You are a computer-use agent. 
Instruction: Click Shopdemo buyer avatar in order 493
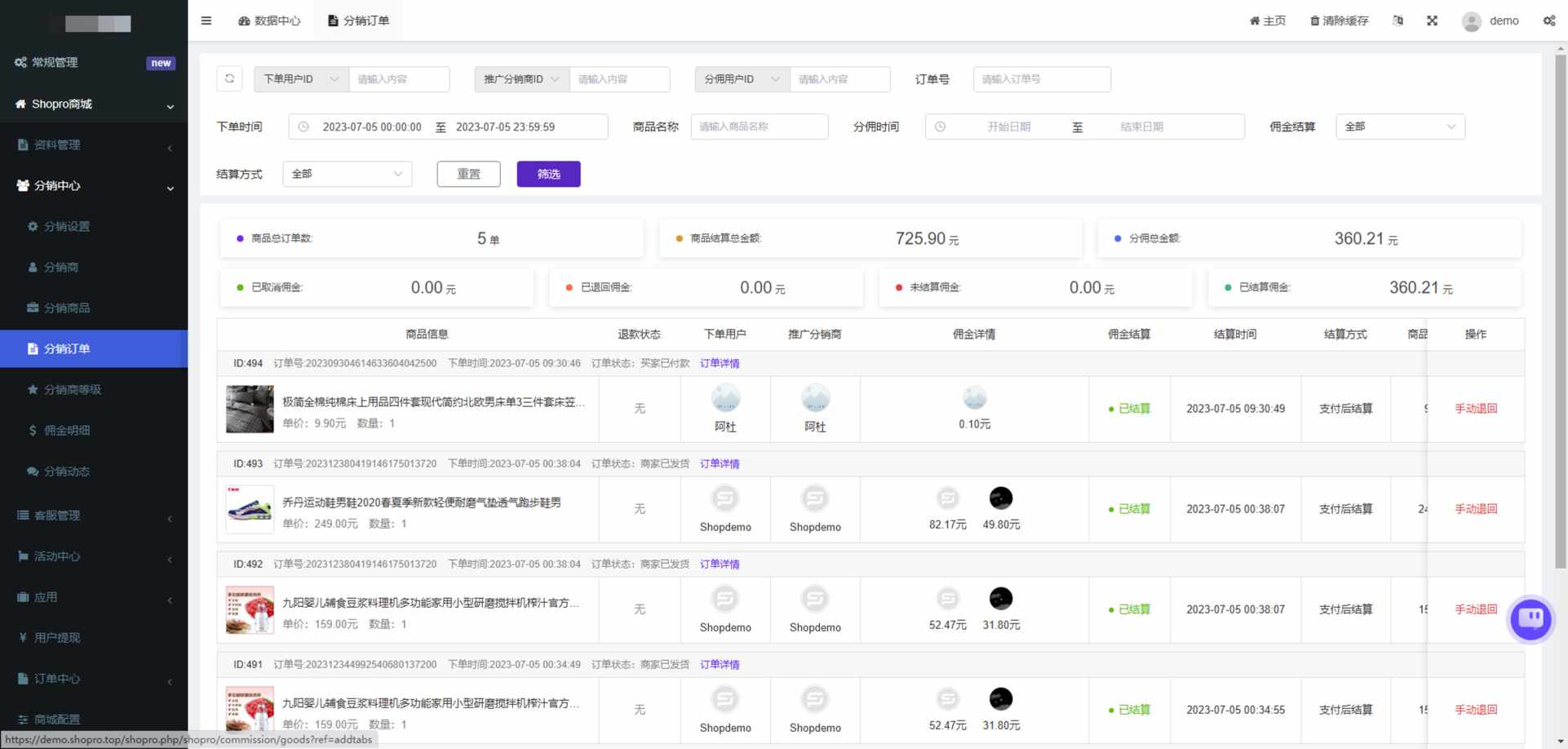click(725, 499)
